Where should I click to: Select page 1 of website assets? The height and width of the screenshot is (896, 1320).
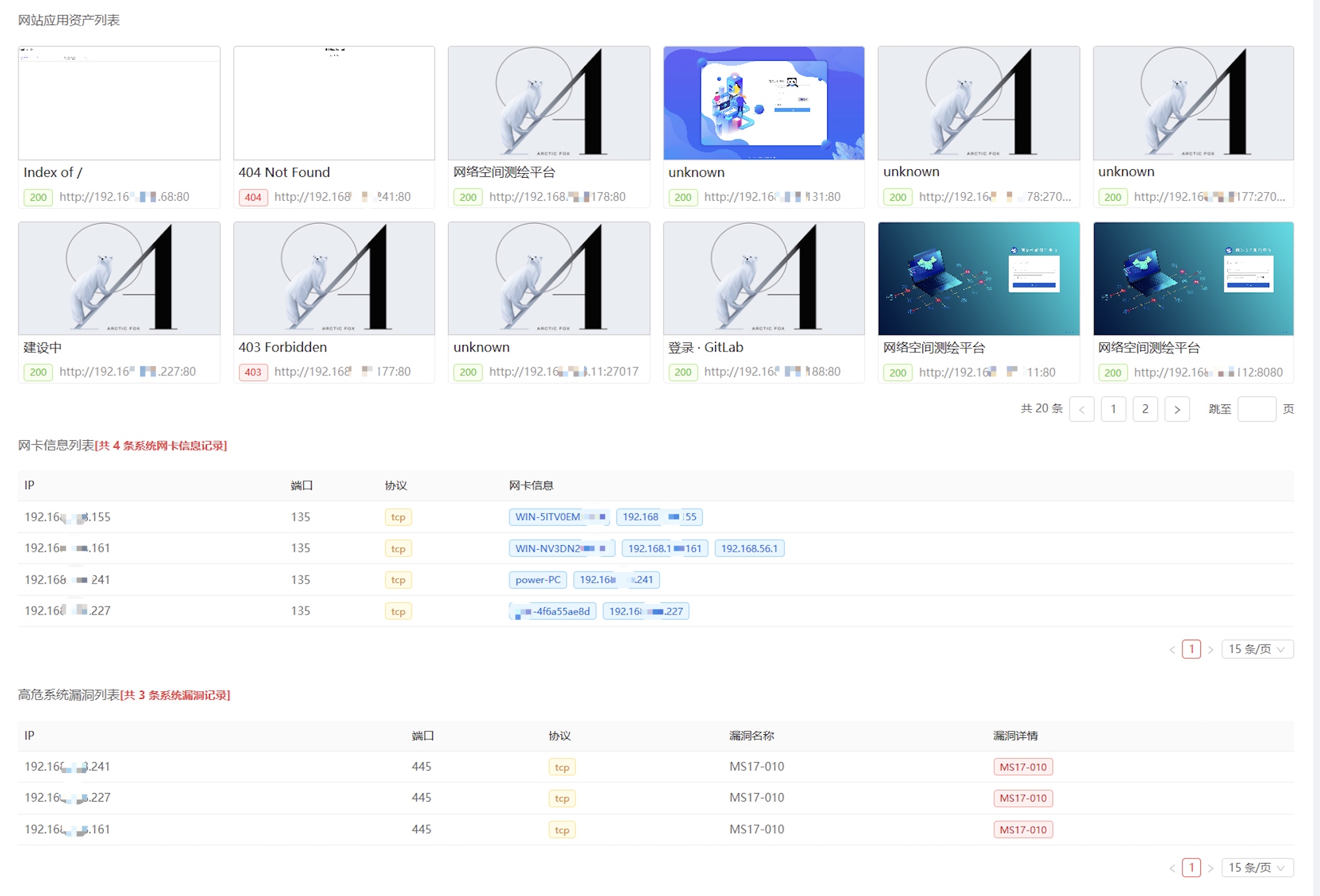[1113, 409]
